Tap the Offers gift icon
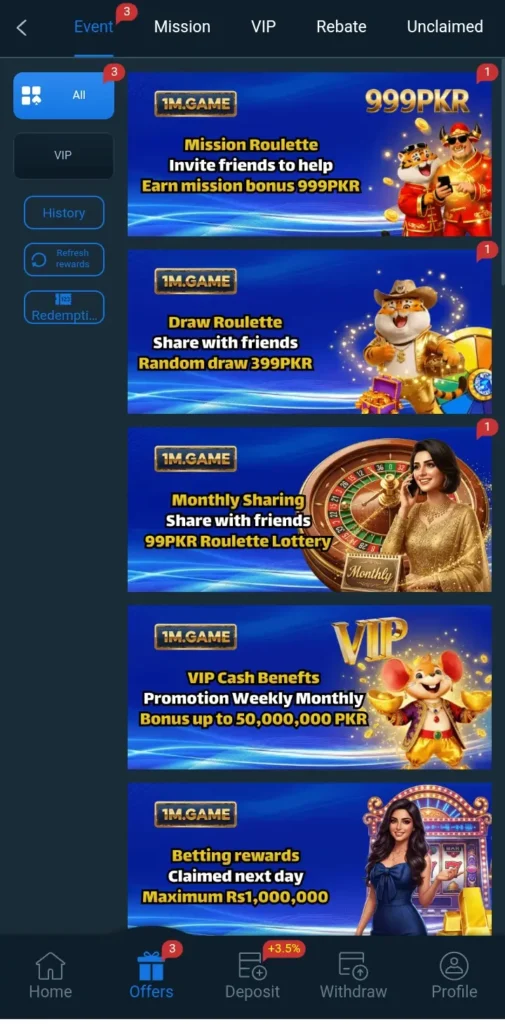The image size is (505, 1024). (151, 967)
